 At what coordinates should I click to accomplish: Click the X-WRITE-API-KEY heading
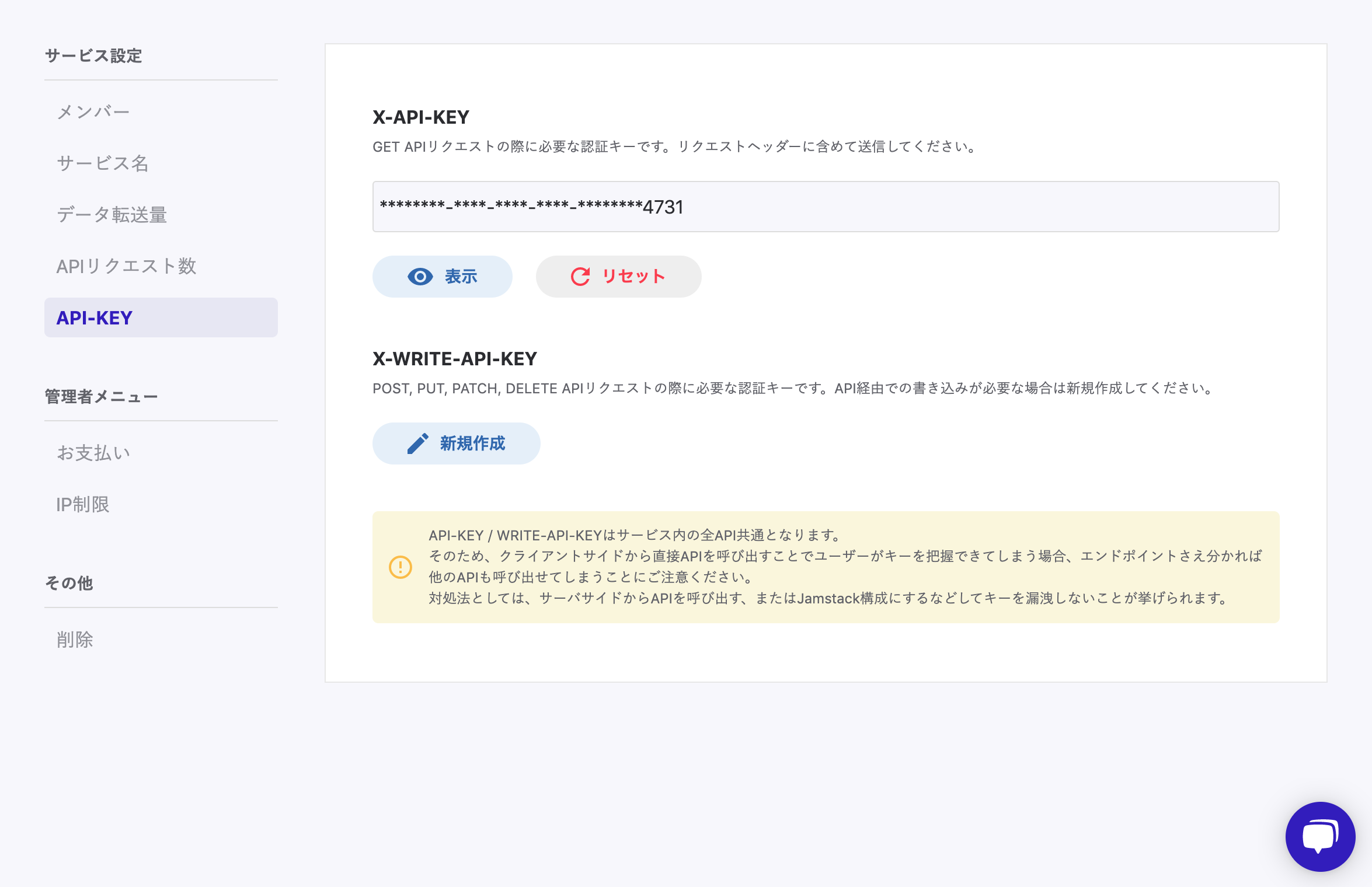pyautogui.click(x=455, y=359)
